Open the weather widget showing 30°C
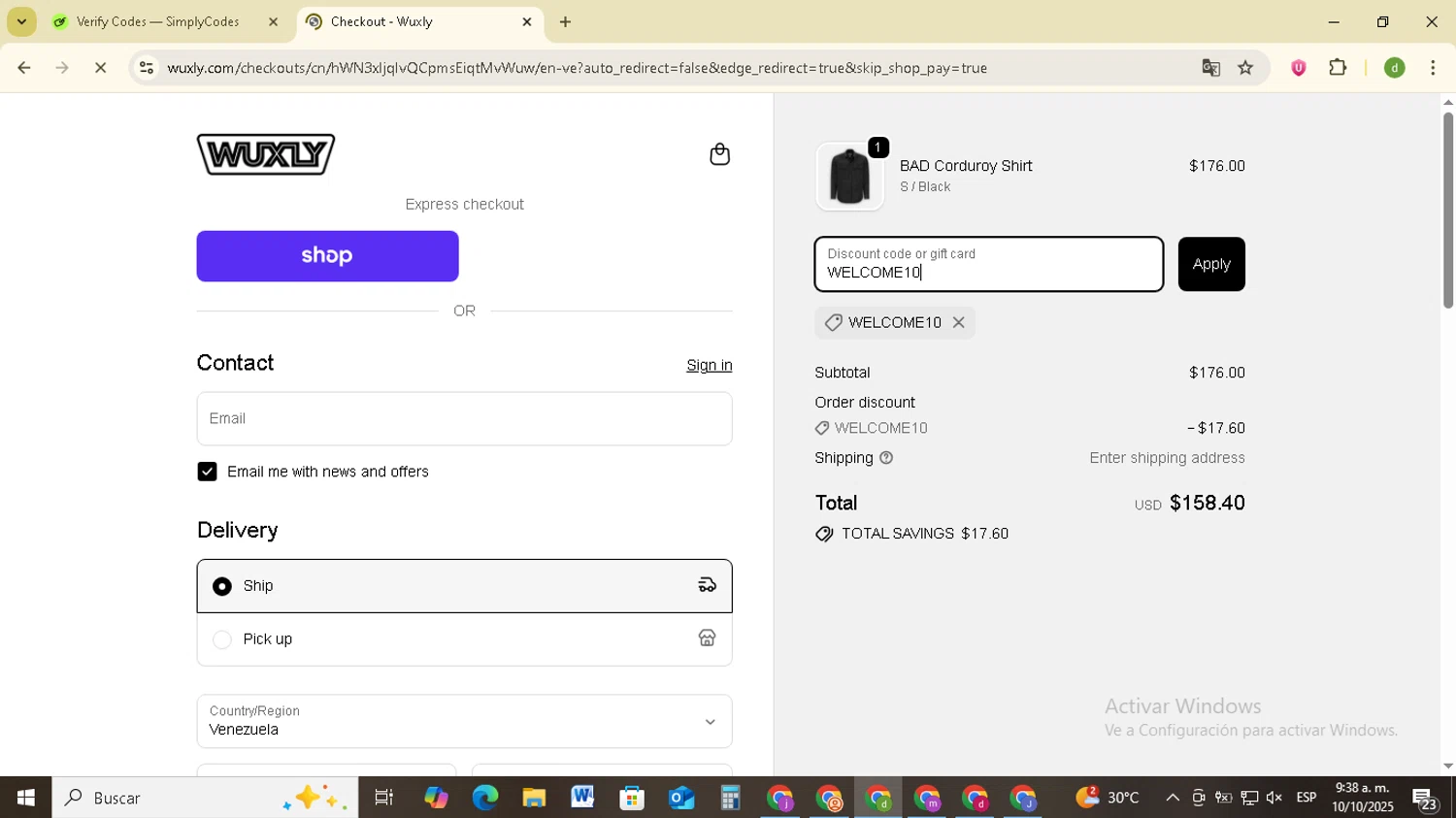1456x818 pixels. [x=1107, y=798]
